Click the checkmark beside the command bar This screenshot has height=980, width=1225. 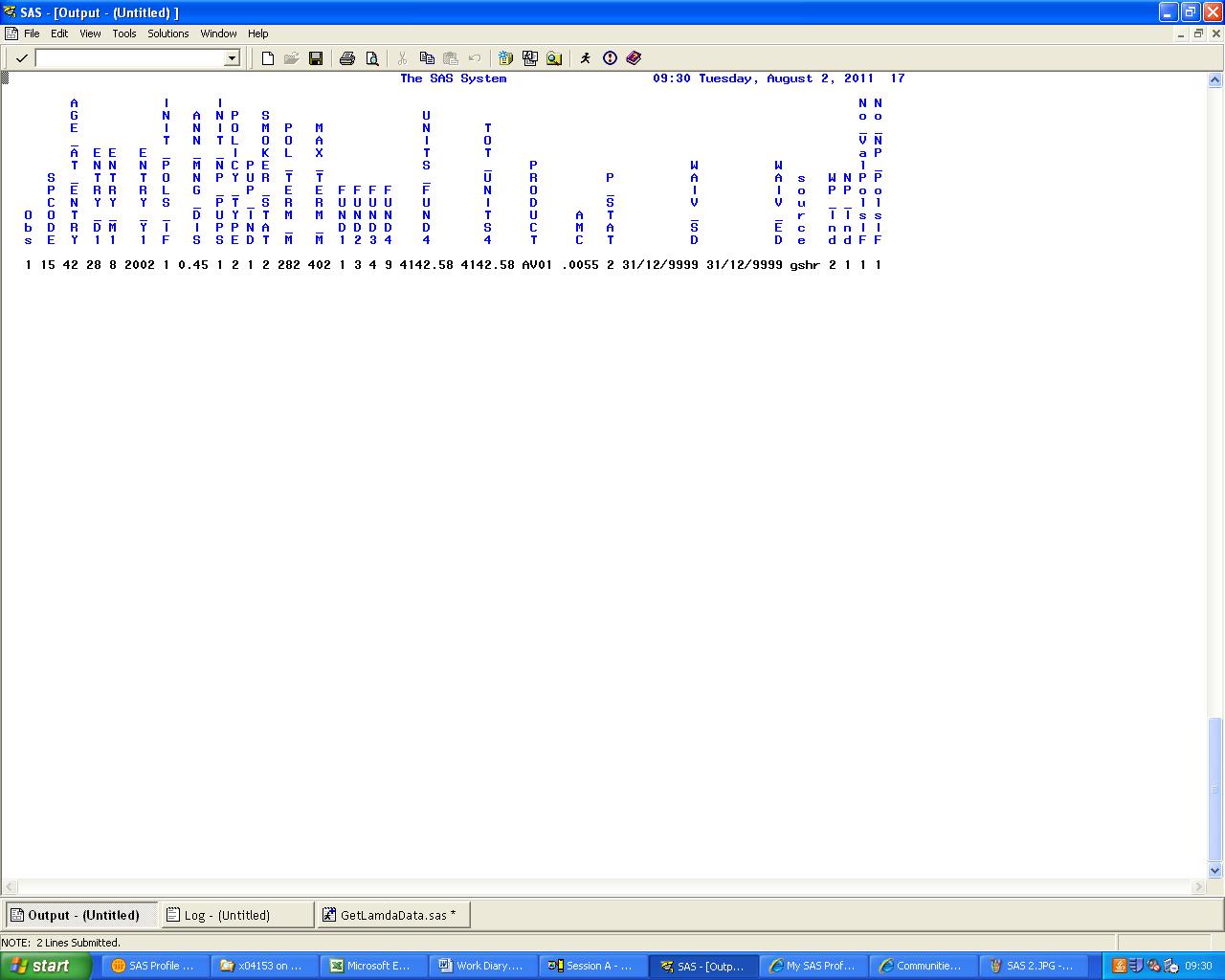pos(21,58)
